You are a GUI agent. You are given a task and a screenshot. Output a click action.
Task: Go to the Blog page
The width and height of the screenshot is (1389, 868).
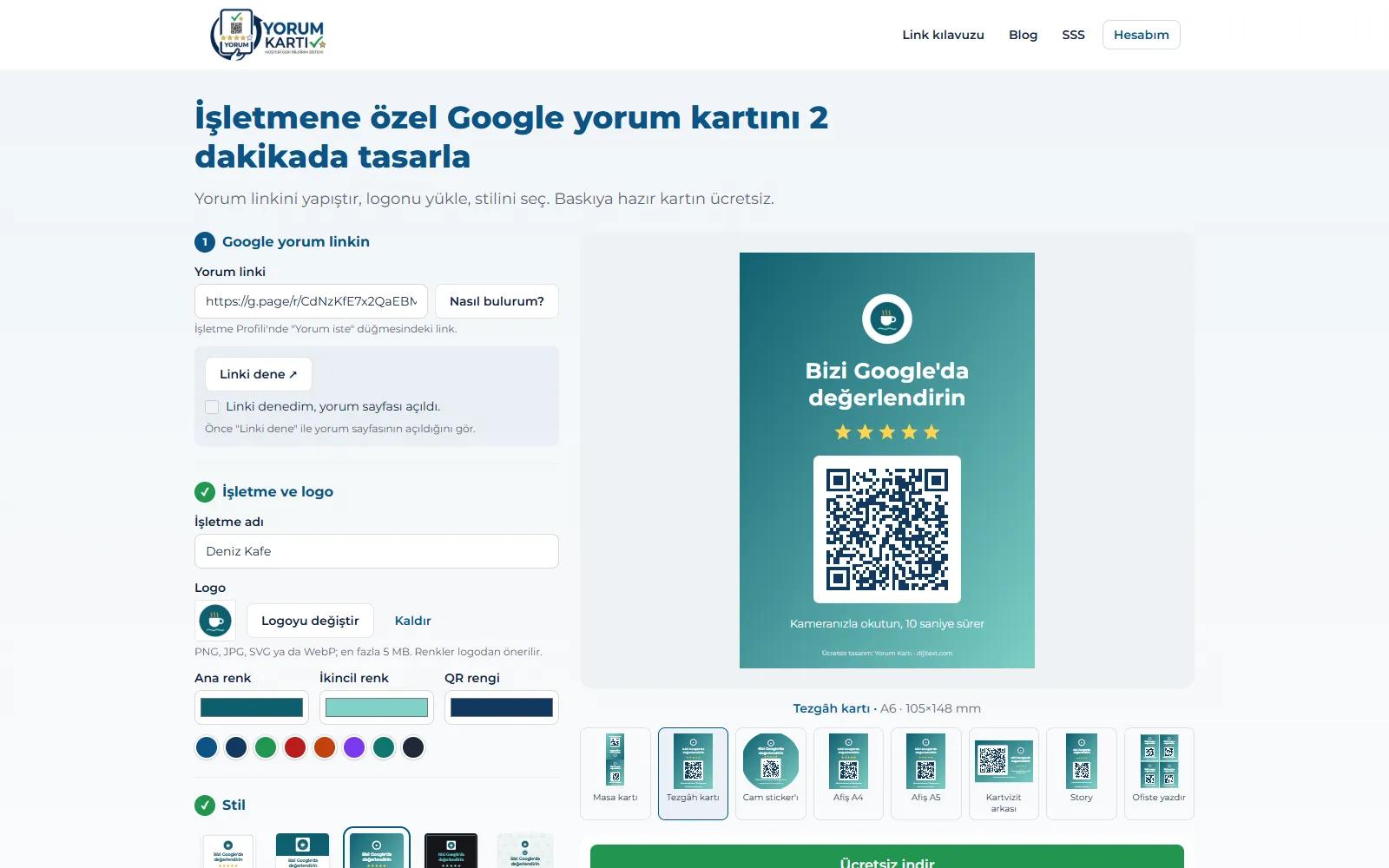pyautogui.click(x=1023, y=35)
